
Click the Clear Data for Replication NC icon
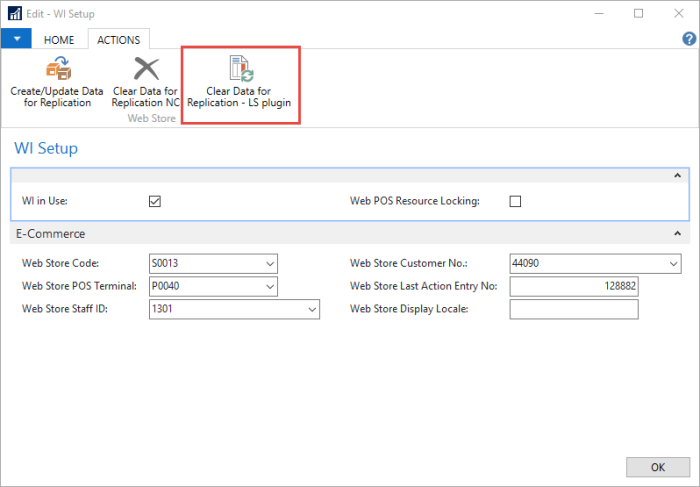(x=147, y=69)
